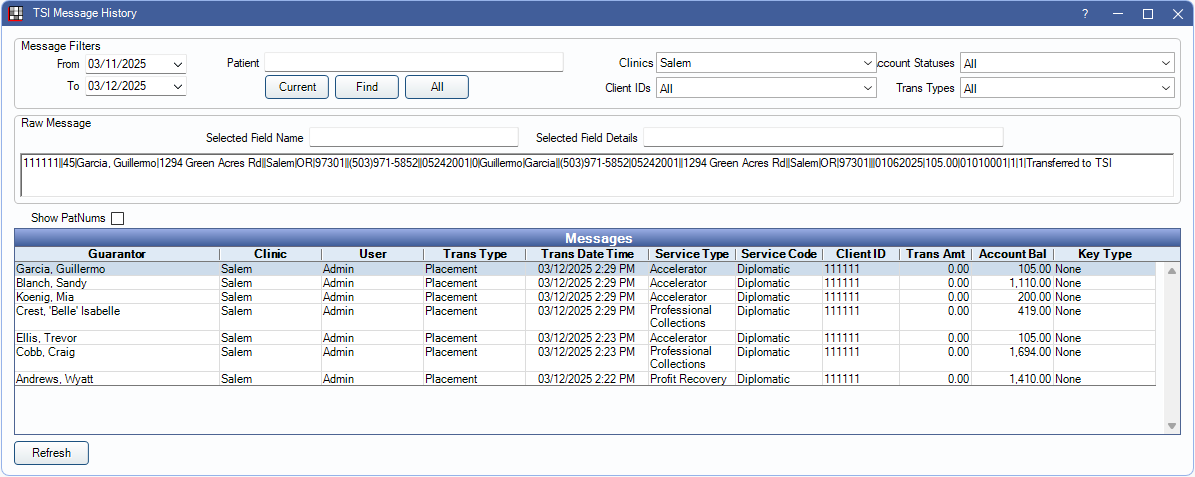The width and height of the screenshot is (1195, 477).
Task: Click the Current button
Action: pyautogui.click(x=297, y=87)
